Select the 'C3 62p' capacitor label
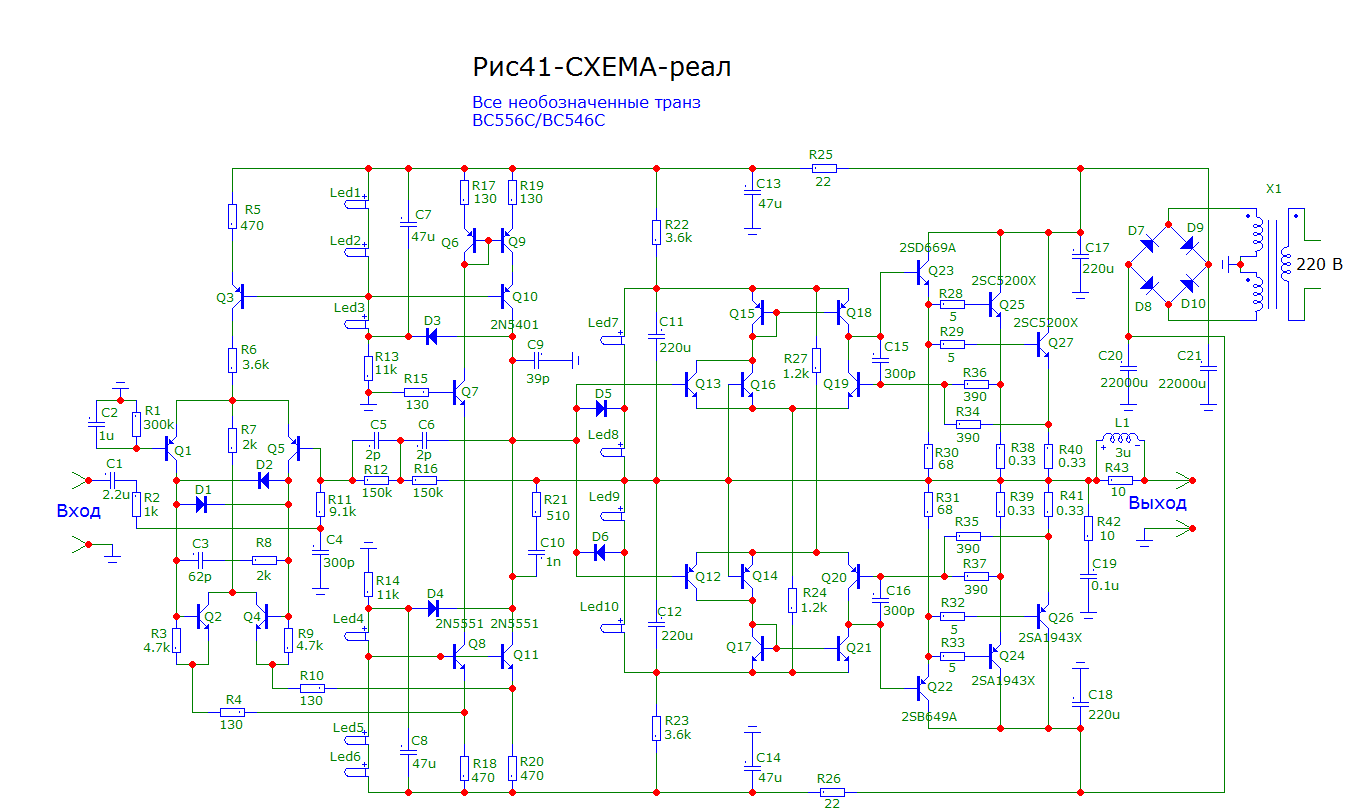 coord(200,560)
